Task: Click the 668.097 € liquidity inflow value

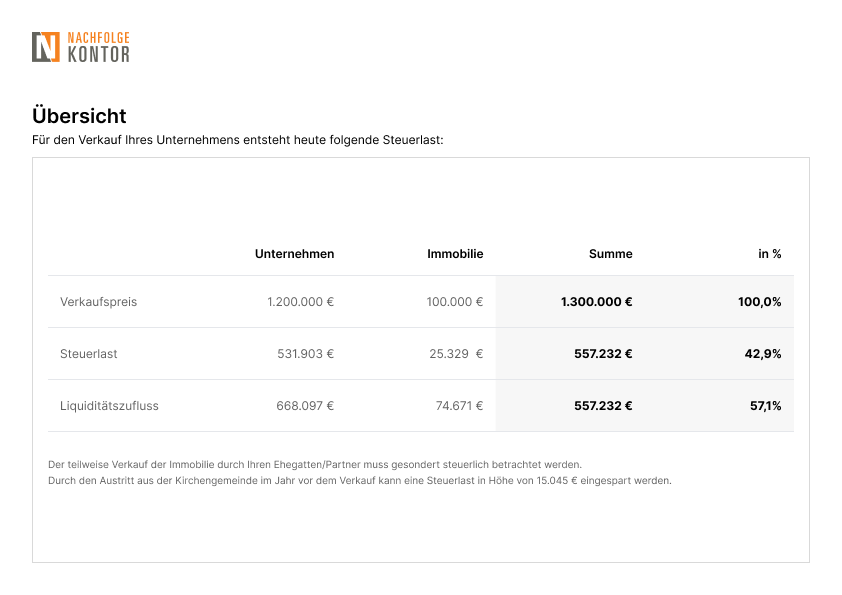Action: click(x=305, y=406)
